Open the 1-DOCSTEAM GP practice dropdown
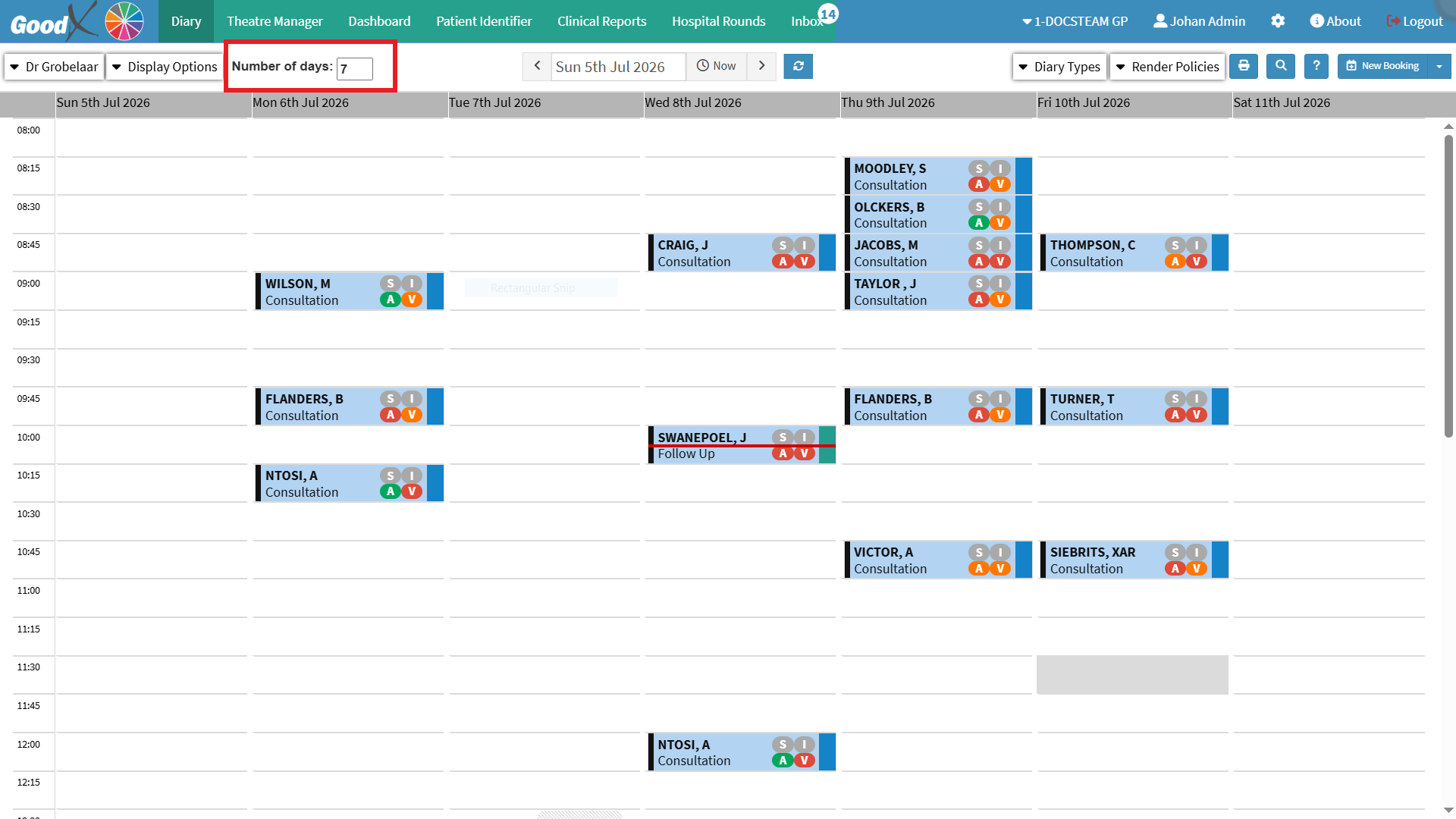Screen dimensions: 1456x819 pyautogui.click(x=1075, y=21)
